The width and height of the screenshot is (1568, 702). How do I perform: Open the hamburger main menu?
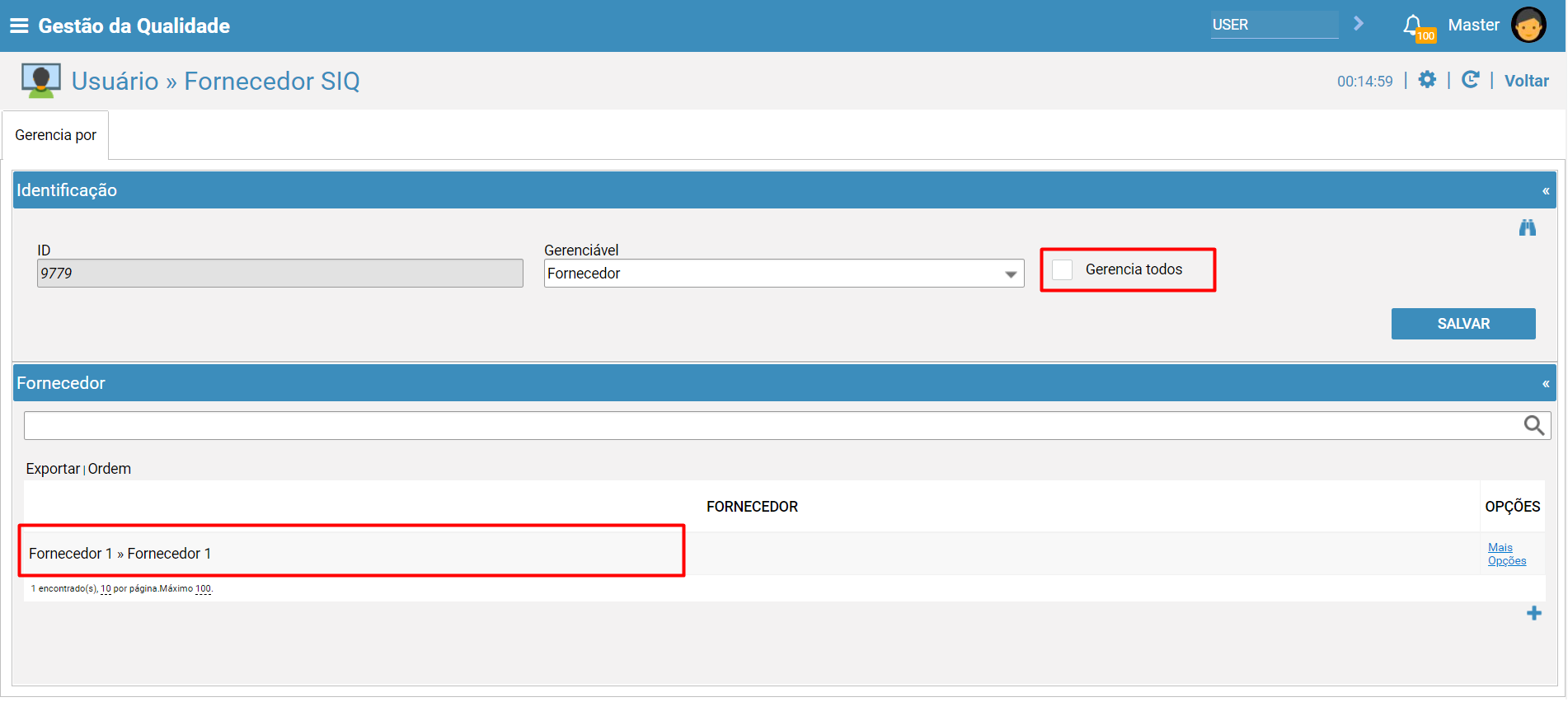[x=19, y=26]
